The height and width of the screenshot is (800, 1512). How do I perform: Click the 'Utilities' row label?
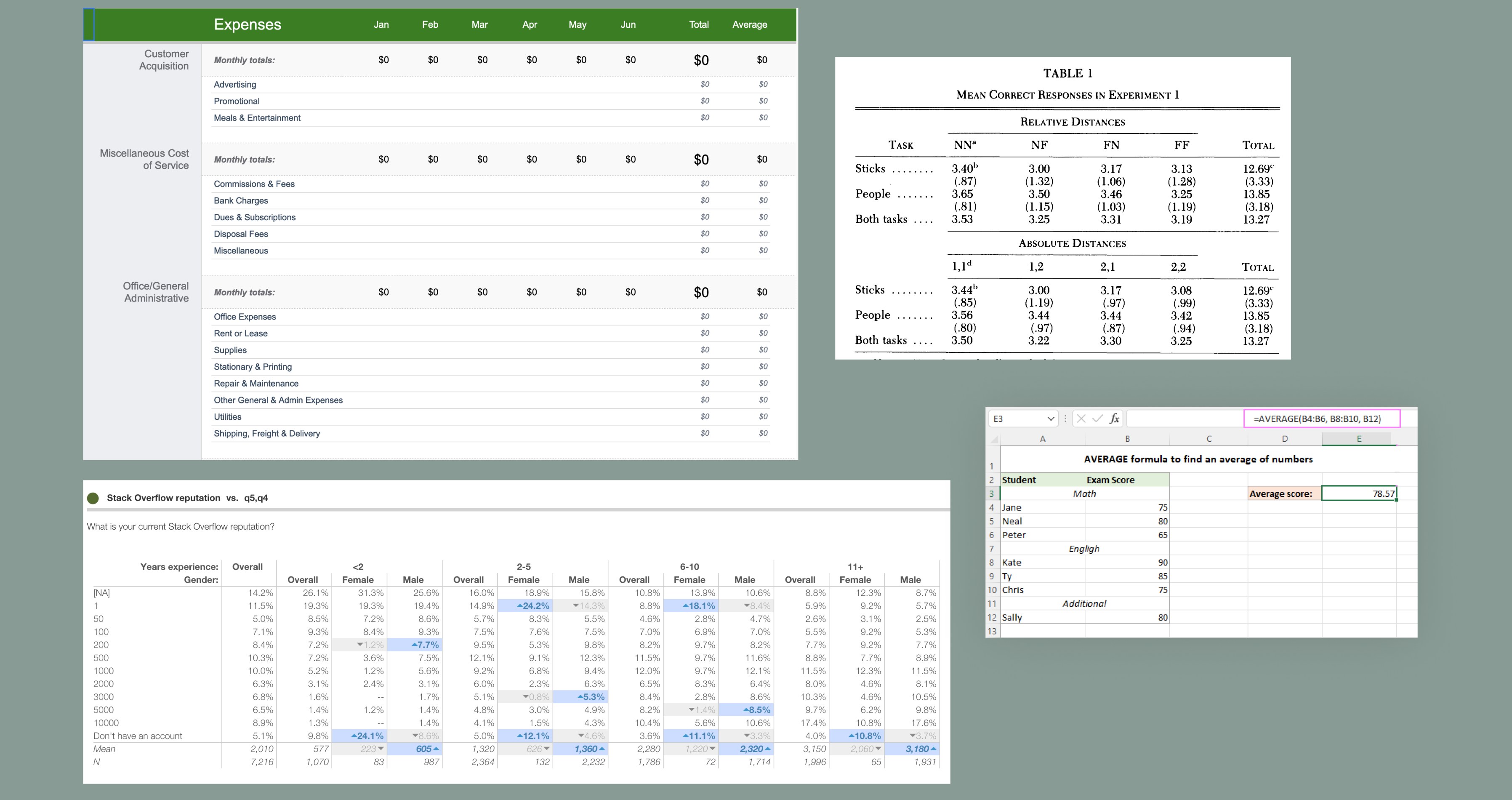(228, 417)
